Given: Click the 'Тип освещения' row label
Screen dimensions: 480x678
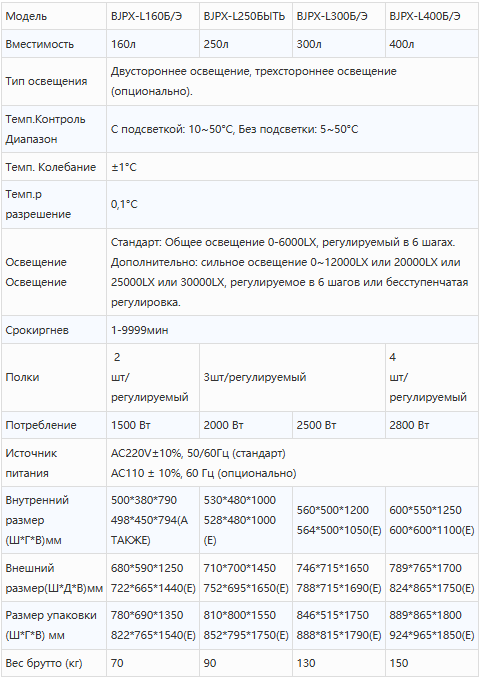Looking at the screenshot, I should (46, 81).
